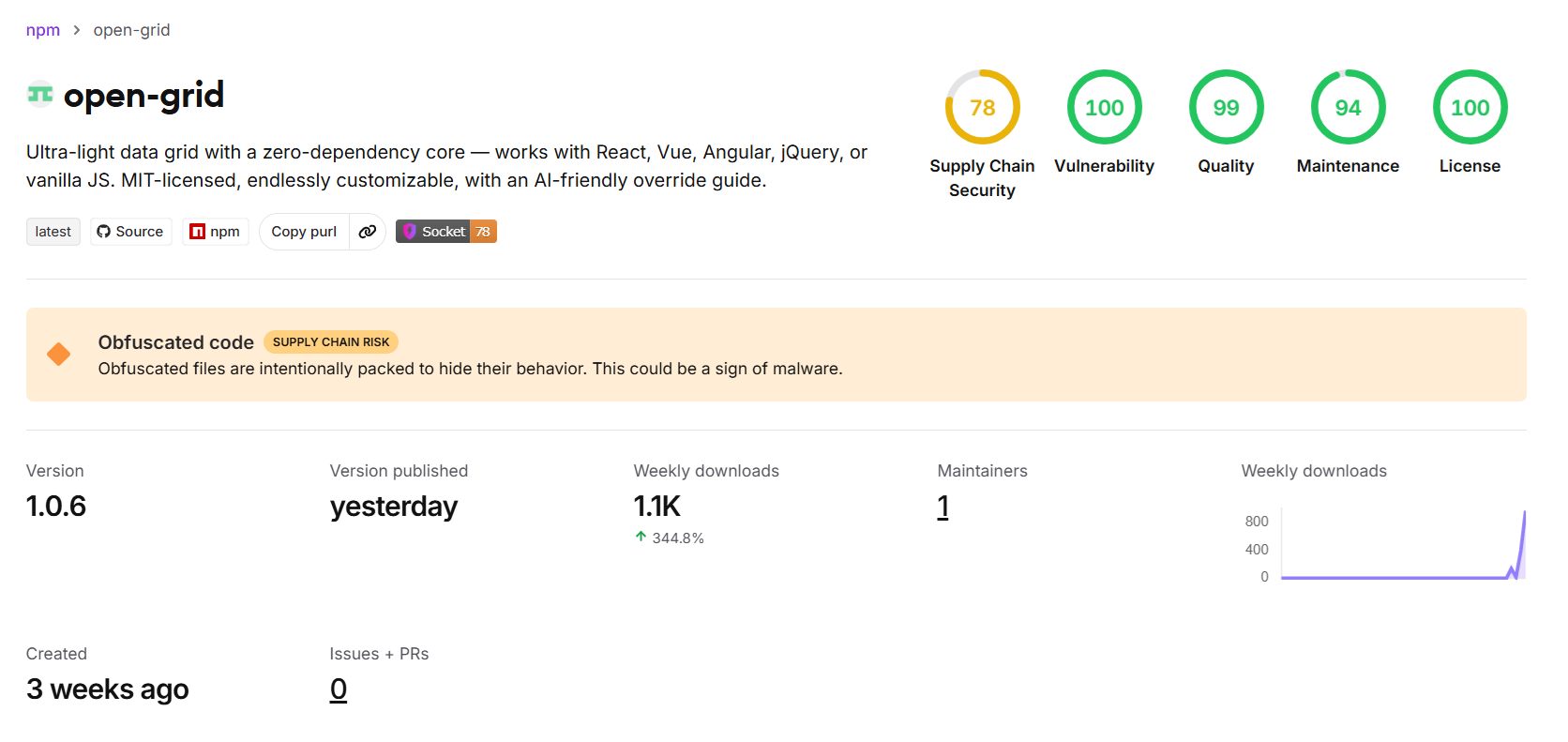Image resolution: width=1568 pixels, height=742 pixels.
Task: Click the SUPPLY CHAIN RISK label
Action: tap(331, 342)
